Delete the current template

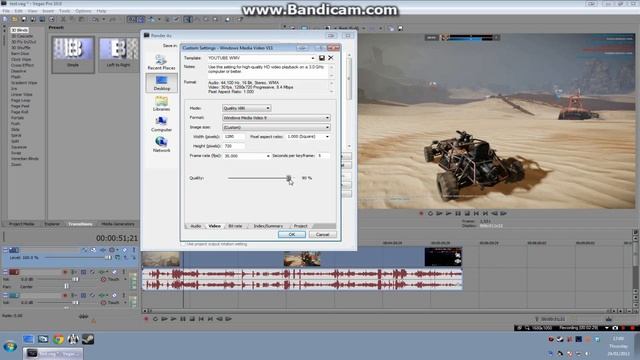point(331,58)
